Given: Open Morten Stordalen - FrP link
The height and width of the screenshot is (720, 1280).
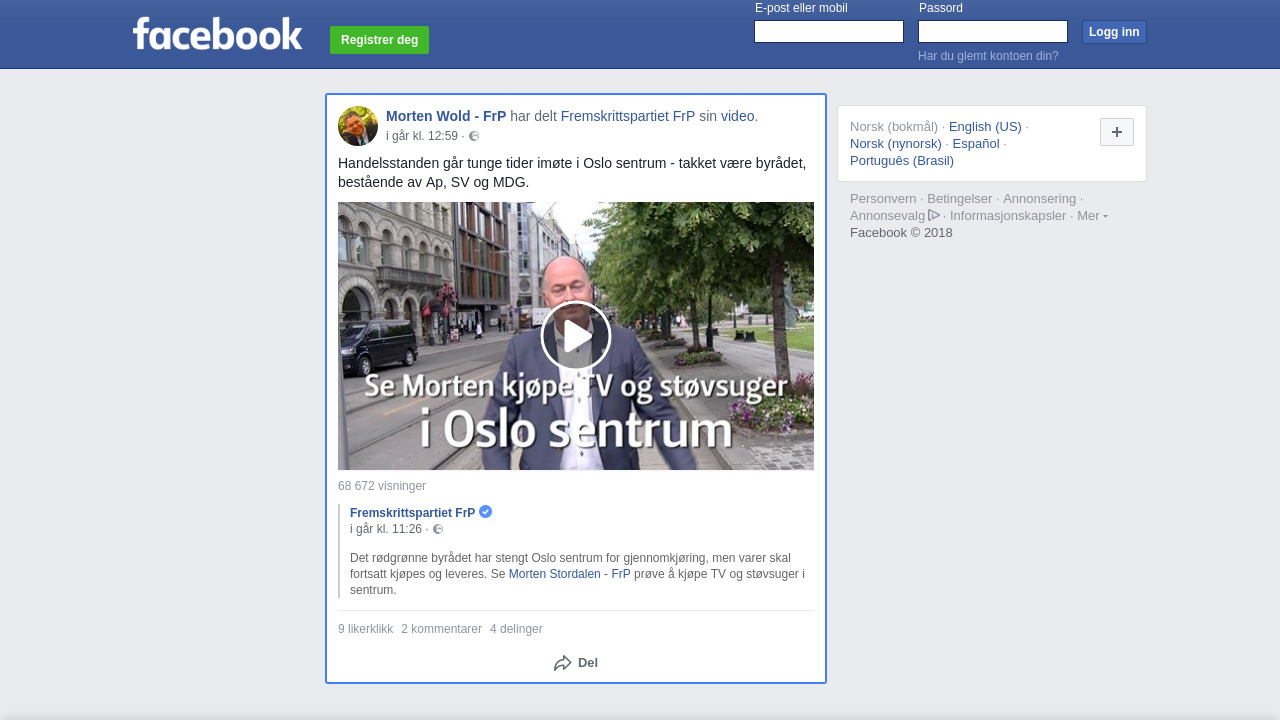Looking at the screenshot, I should [570, 574].
